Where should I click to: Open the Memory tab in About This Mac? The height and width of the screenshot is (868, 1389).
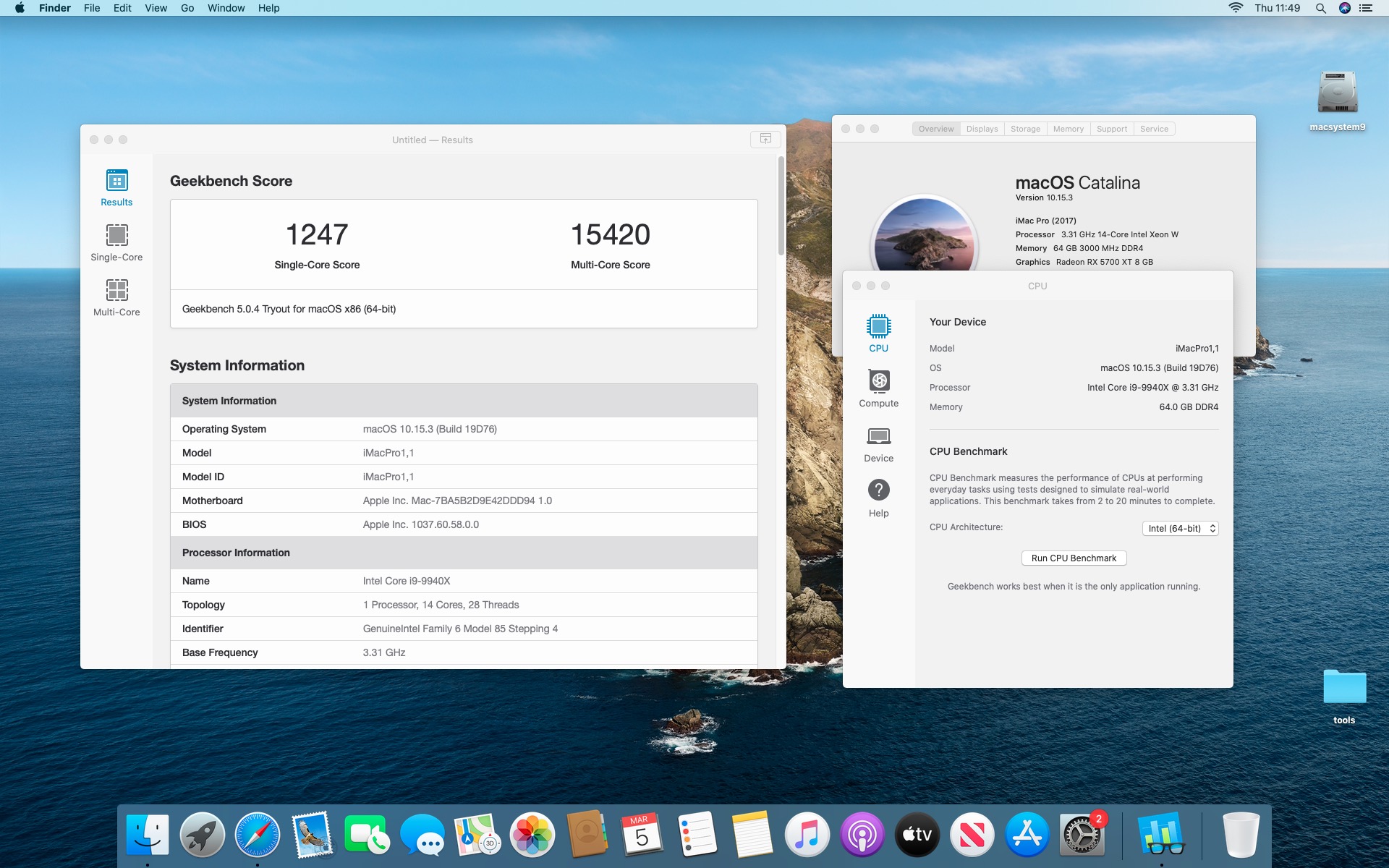point(1068,129)
